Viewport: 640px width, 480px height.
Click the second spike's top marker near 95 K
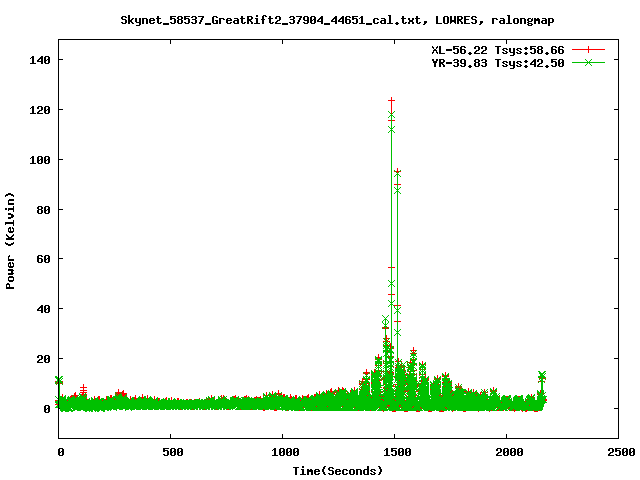(x=397, y=172)
